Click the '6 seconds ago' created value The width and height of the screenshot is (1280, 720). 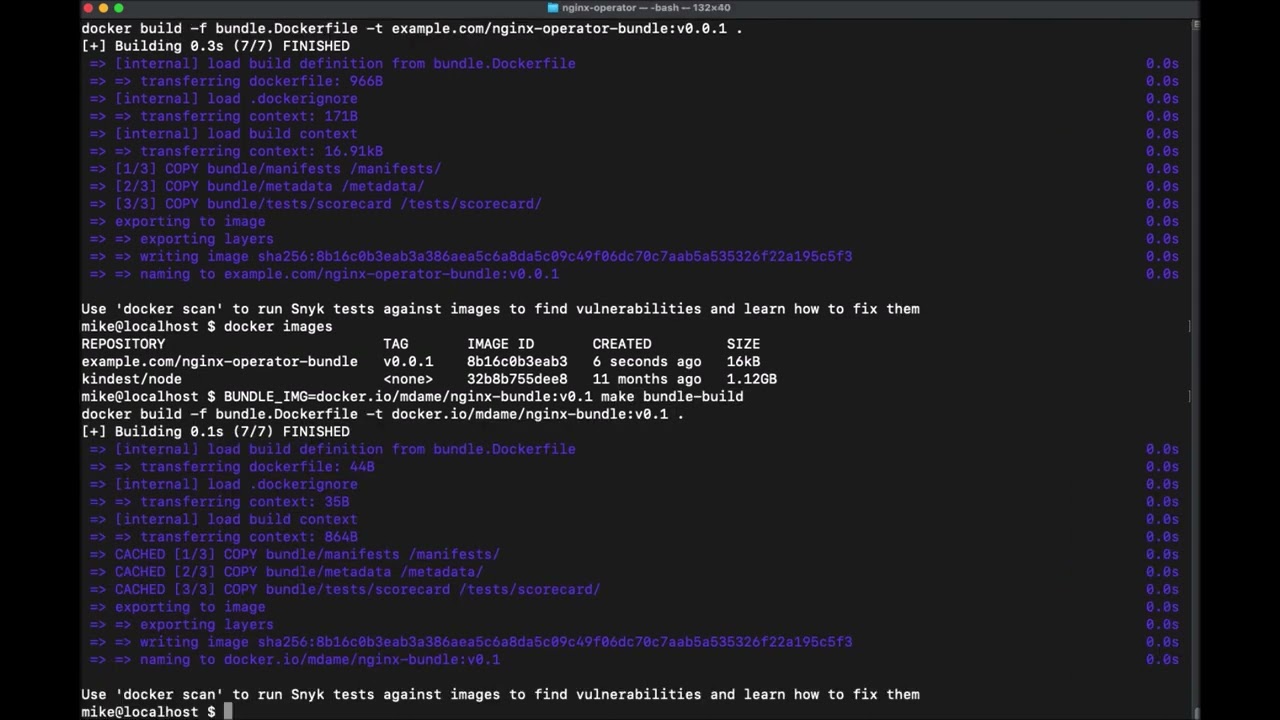coord(647,361)
